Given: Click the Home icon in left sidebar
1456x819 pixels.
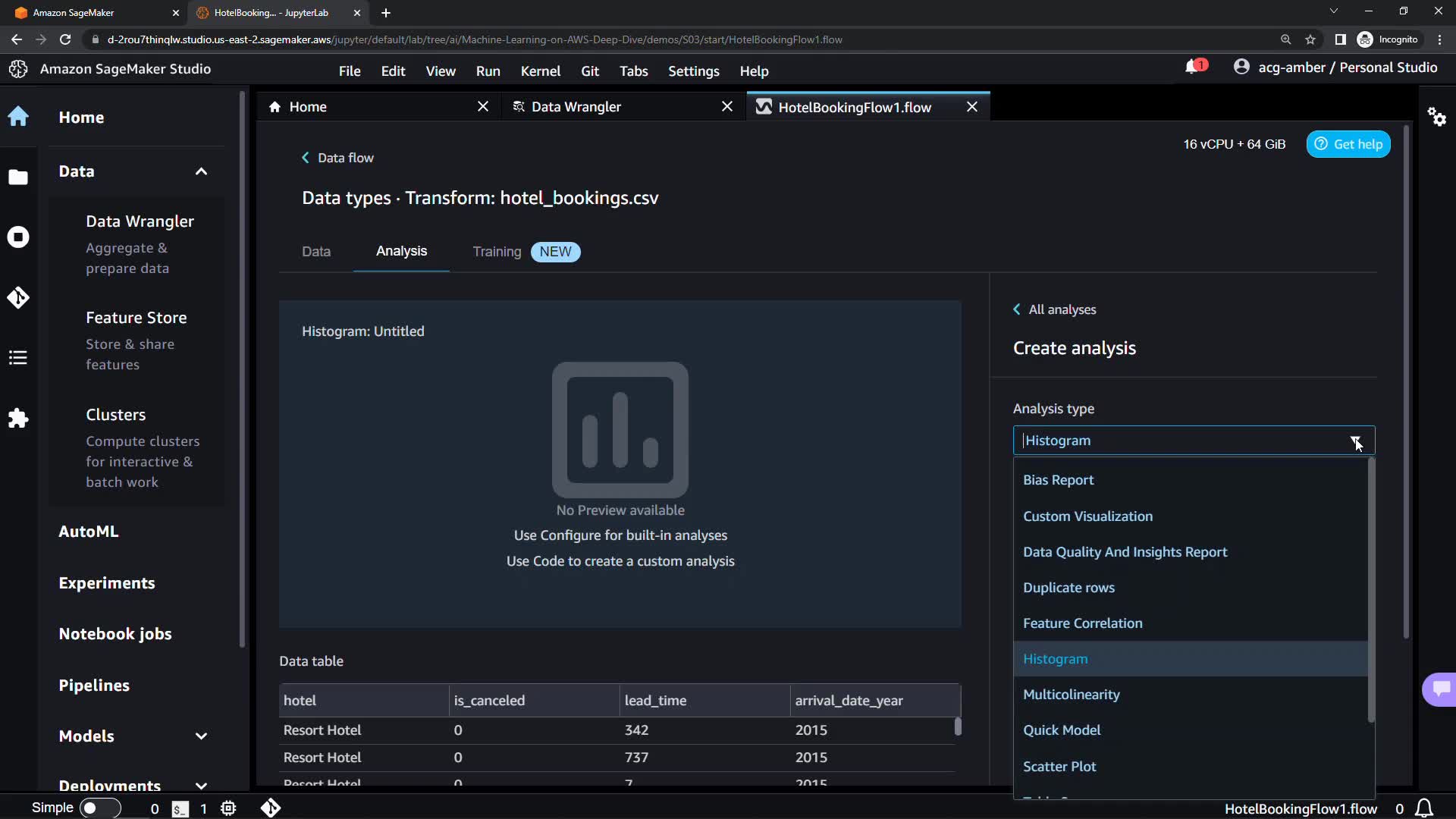Looking at the screenshot, I should pyautogui.click(x=18, y=117).
